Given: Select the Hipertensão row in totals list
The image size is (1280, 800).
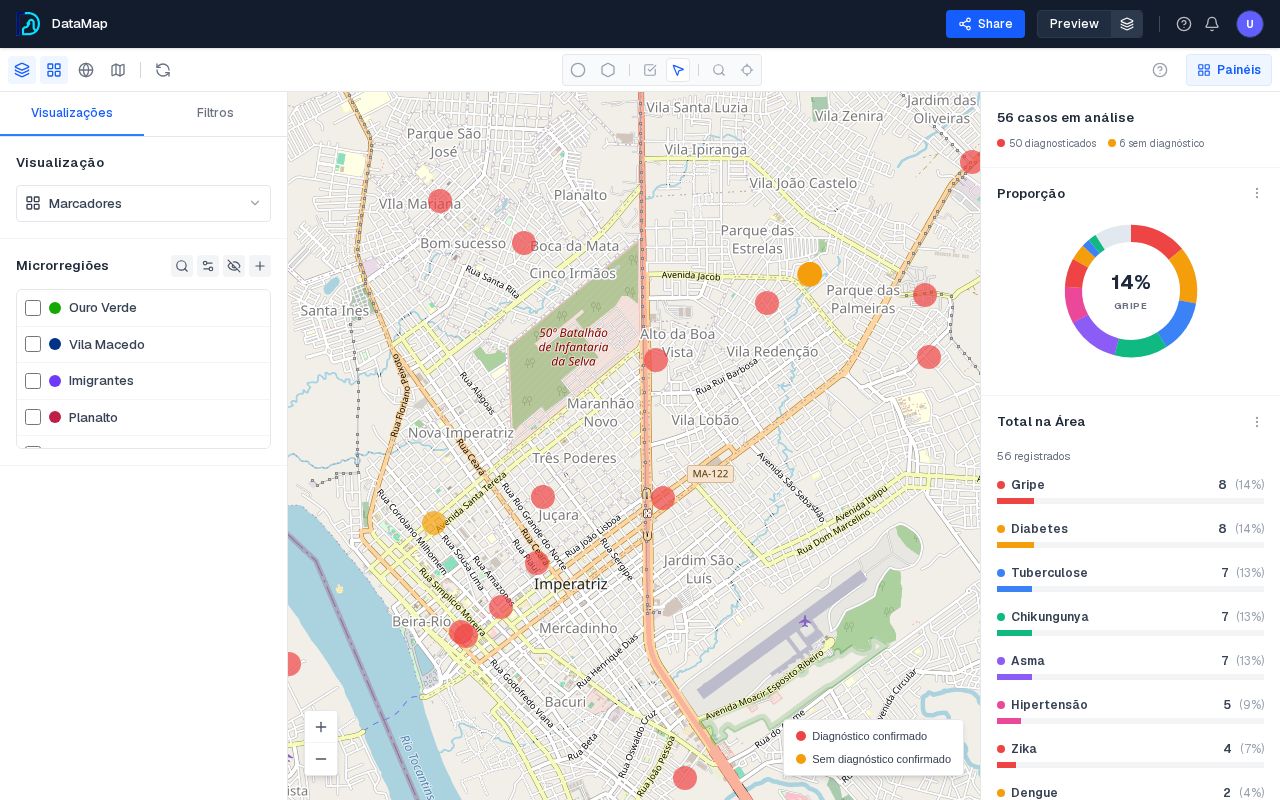Looking at the screenshot, I should click(1130, 712).
